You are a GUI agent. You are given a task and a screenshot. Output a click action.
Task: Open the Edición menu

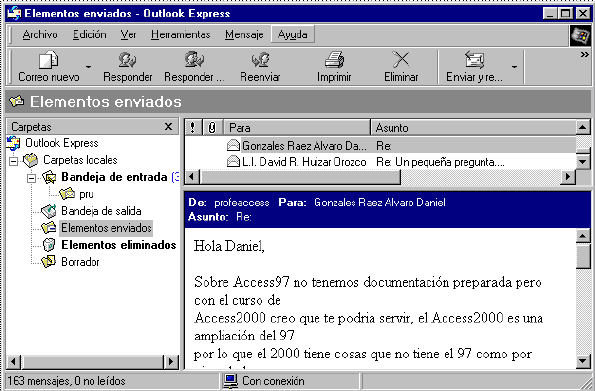pyautogui.click(x=90, y=35)
